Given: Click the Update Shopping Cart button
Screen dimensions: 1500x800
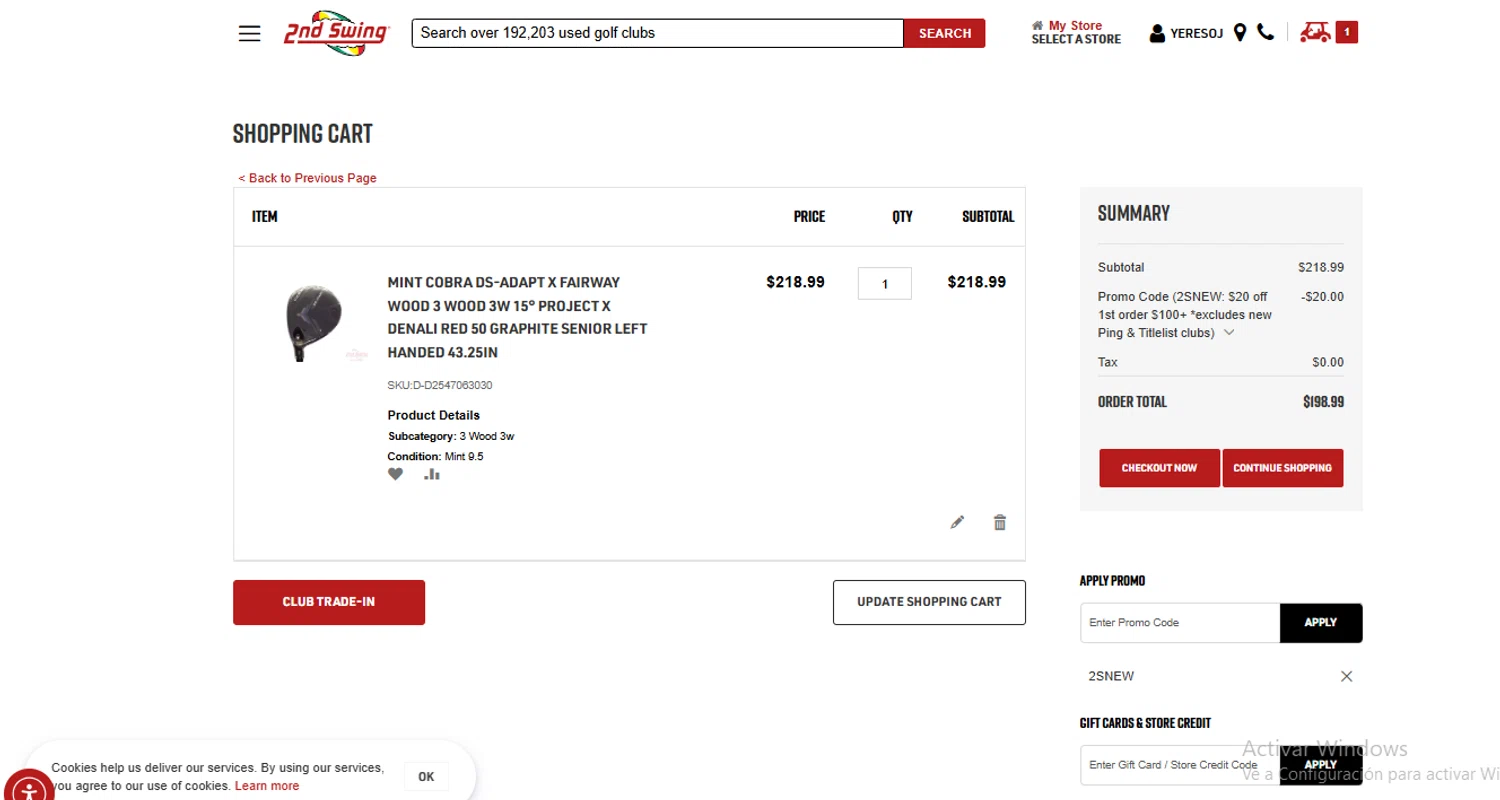Looking at the screenshot, I should pos(929,602).
